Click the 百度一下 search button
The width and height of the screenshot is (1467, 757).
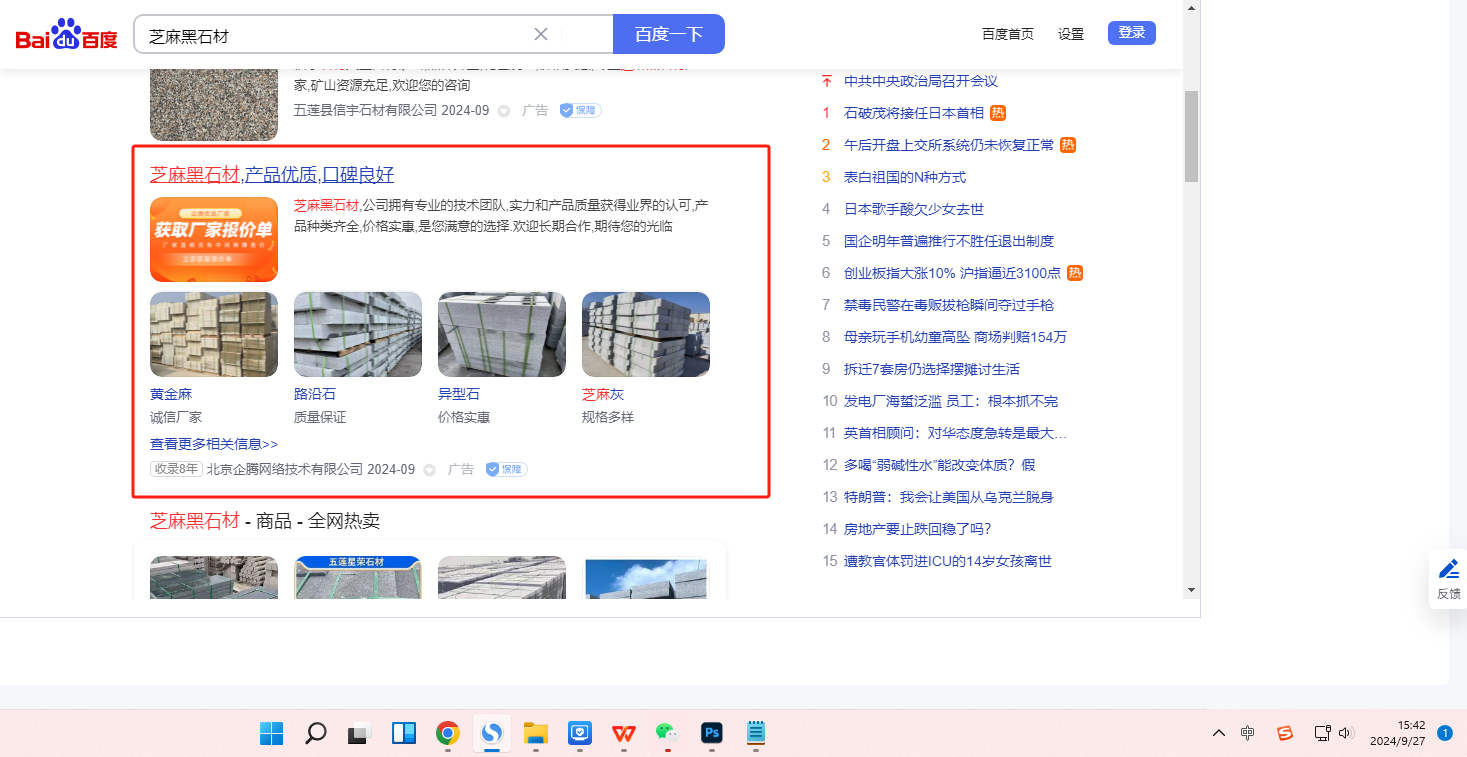click(x=669, y=34)
